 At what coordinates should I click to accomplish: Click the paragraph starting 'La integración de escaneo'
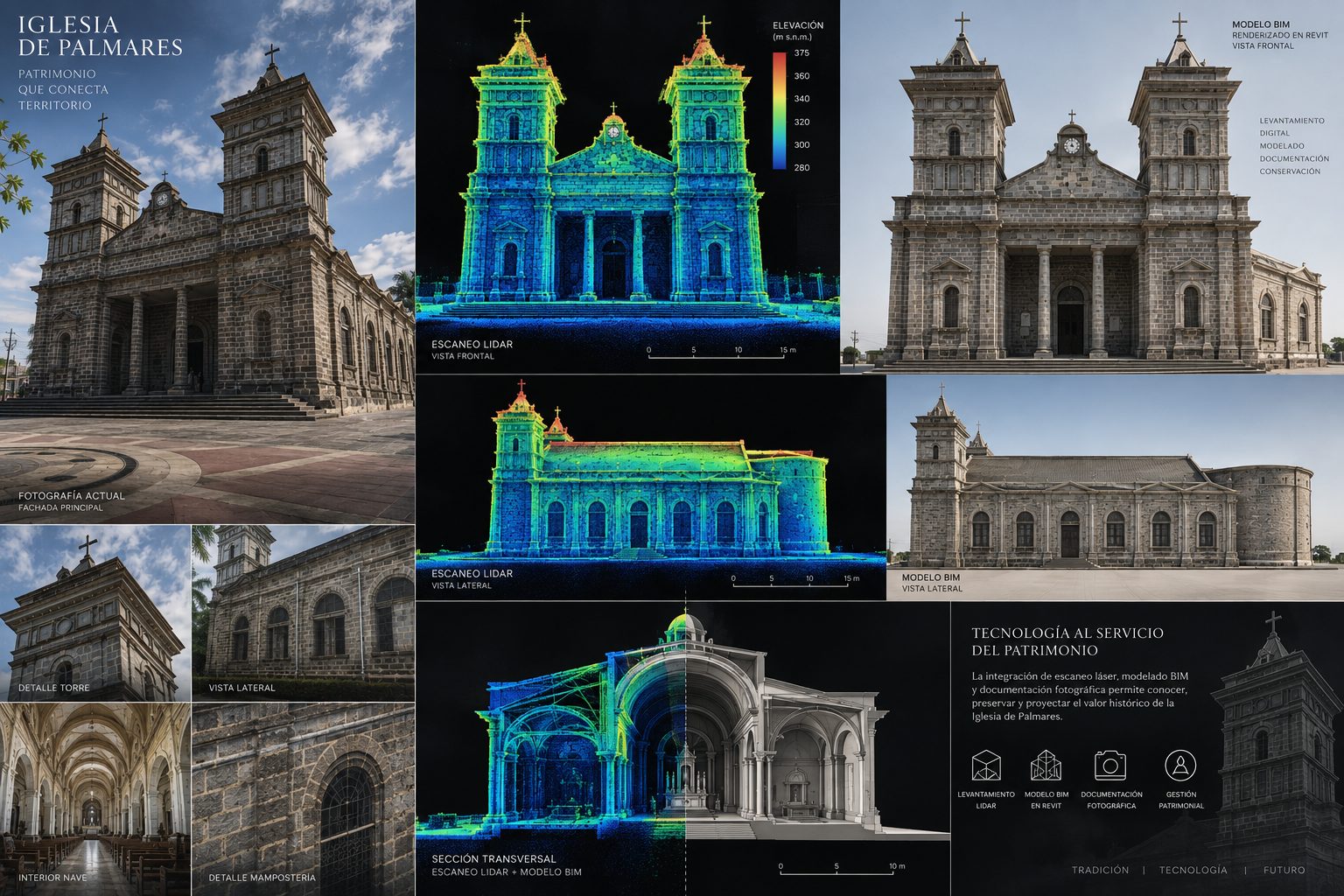pos(1080,696)
